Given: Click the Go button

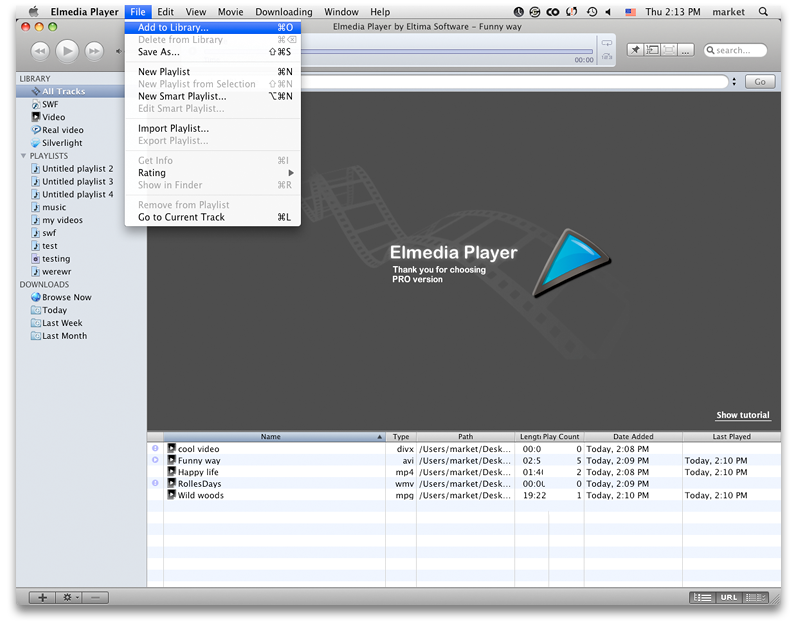Looking at the screenshot, I should (760, 82).
